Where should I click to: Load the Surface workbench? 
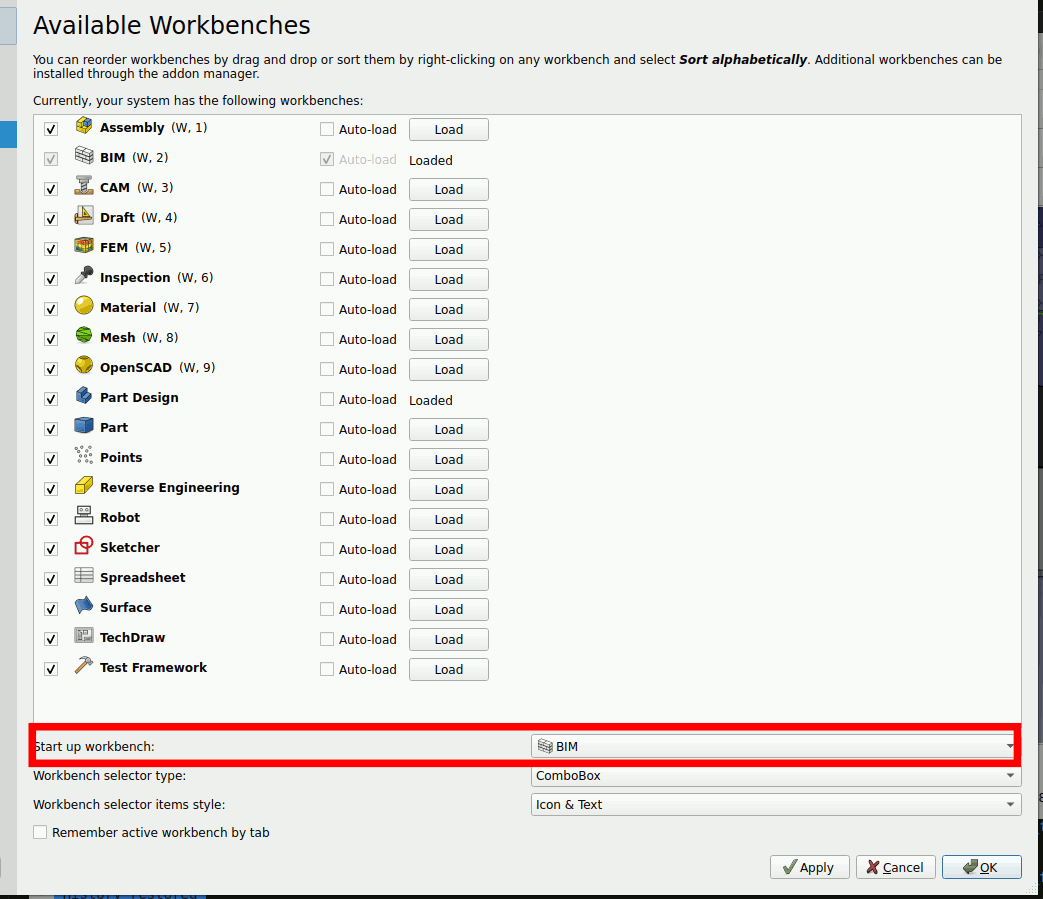pos(448,609)
